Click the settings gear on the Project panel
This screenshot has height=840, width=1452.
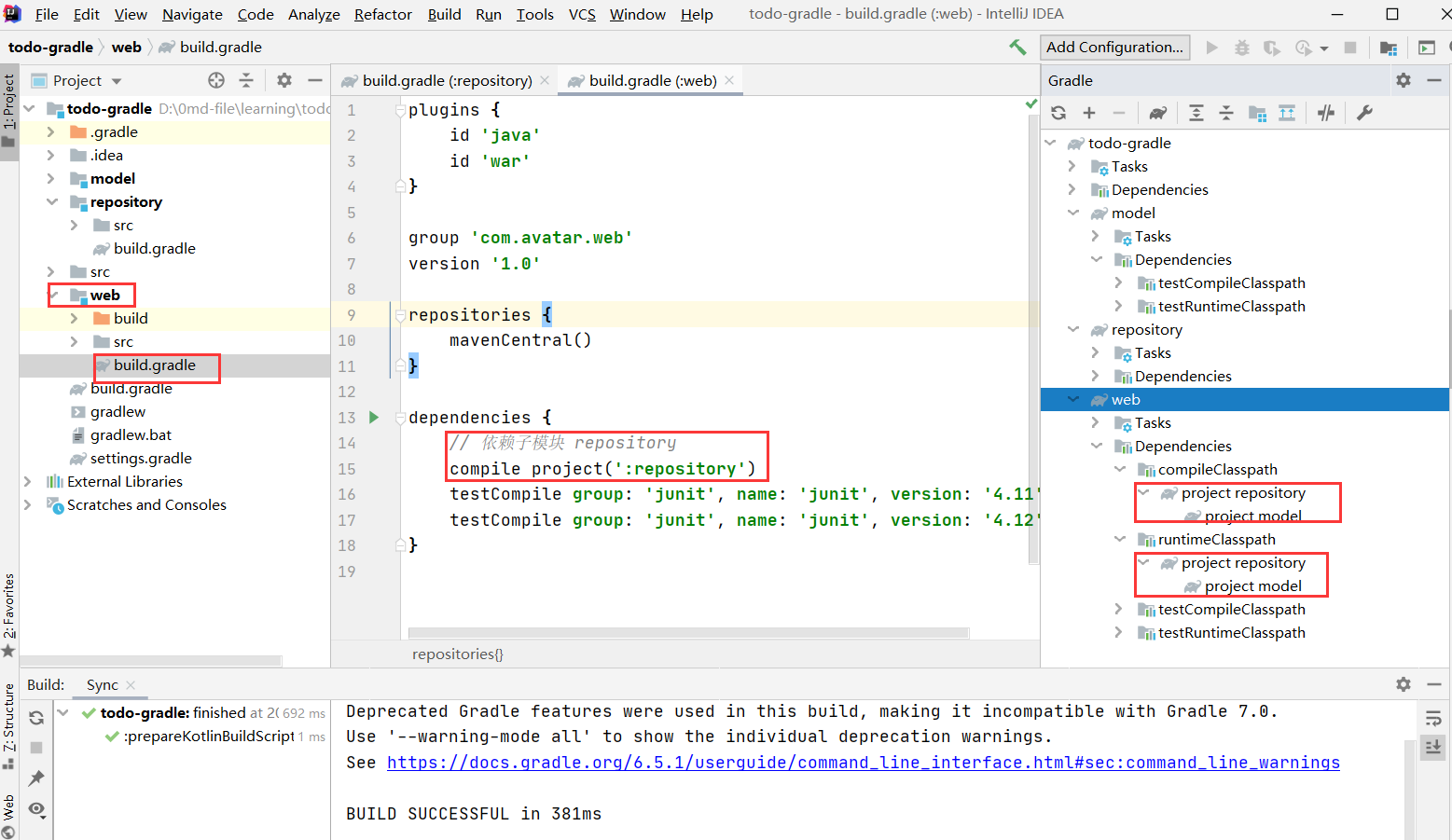point(283,80)
